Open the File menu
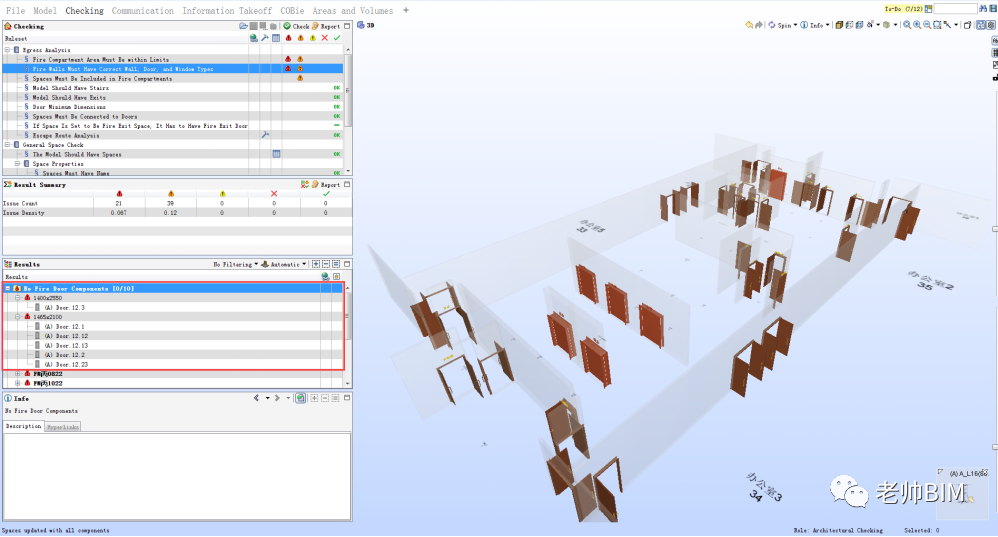998x537 pixels. [x=15, y=11]
